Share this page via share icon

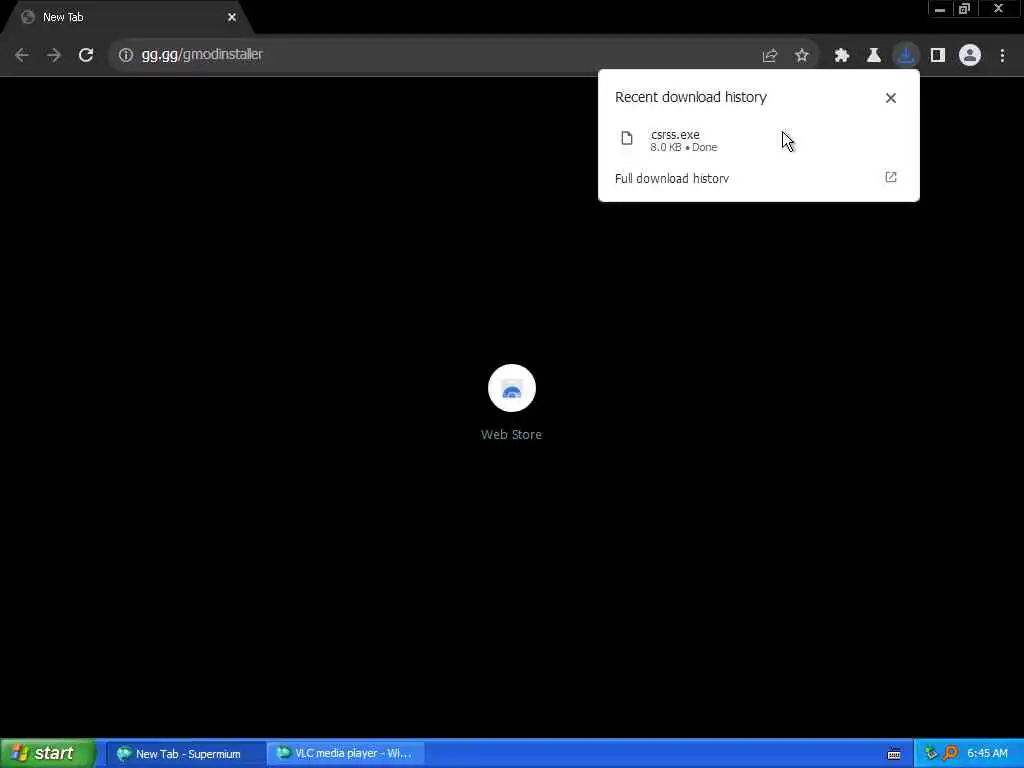[770, 56]
